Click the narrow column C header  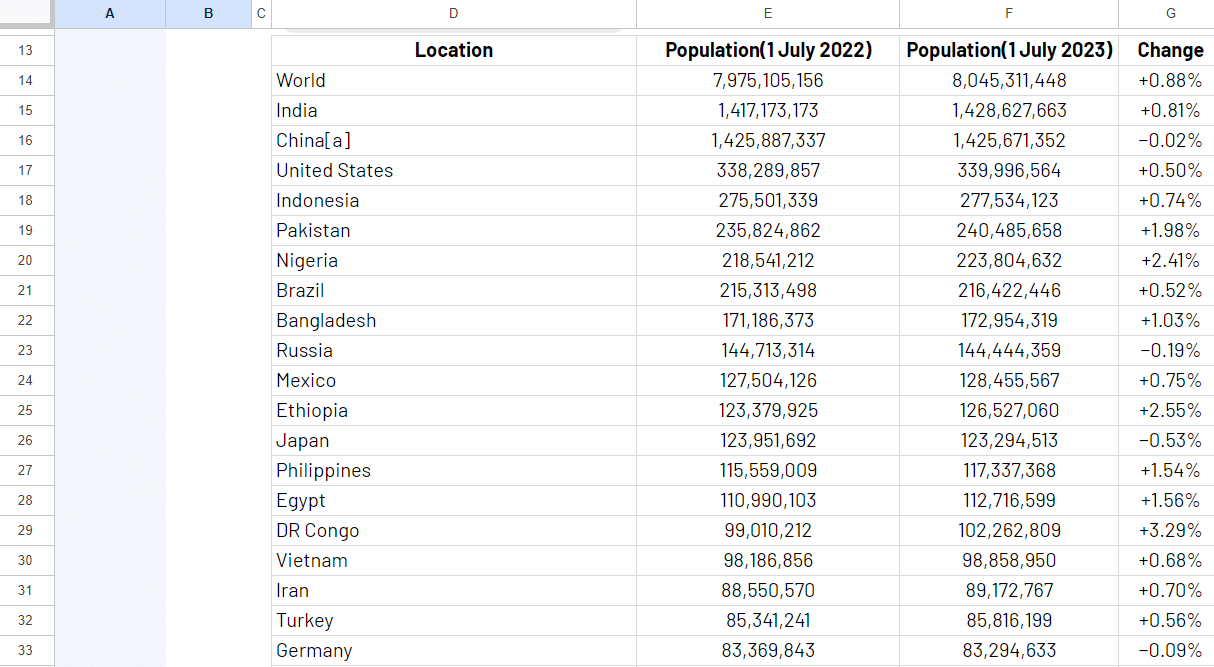pos(261,13)
